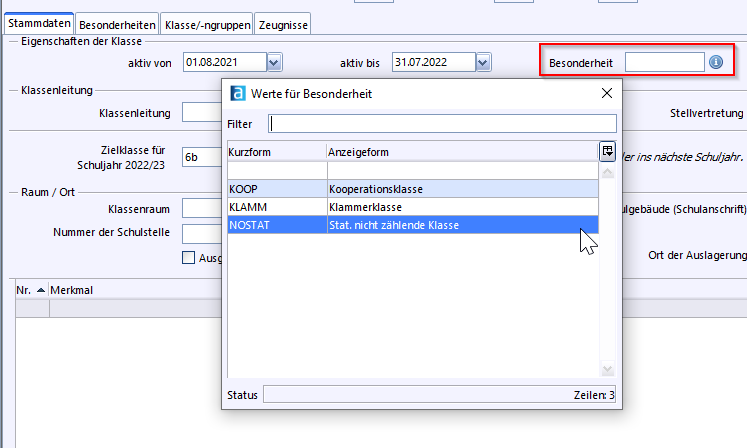Click the Zielklasse field containing 6b

202,157
